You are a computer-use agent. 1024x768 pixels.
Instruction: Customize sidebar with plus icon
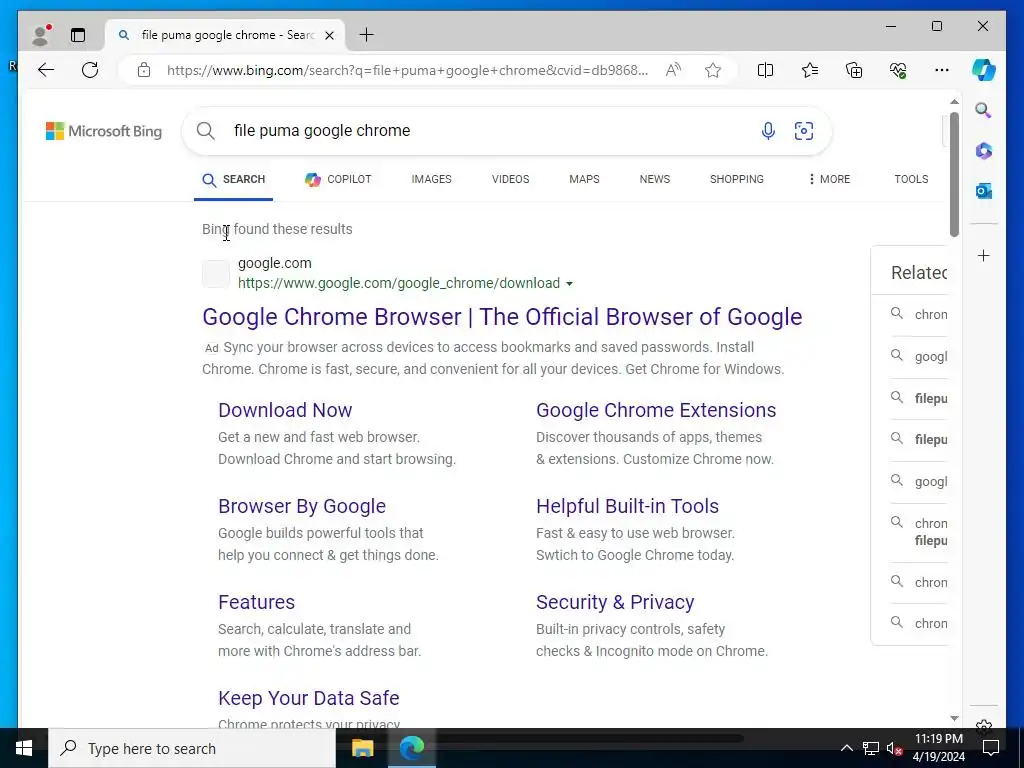(x=984, y=255)
